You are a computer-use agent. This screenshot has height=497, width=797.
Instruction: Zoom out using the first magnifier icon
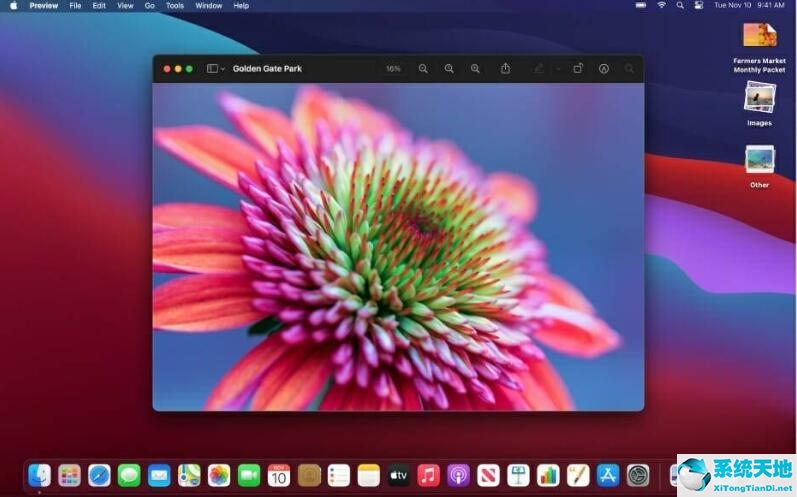tap(423, 69)
